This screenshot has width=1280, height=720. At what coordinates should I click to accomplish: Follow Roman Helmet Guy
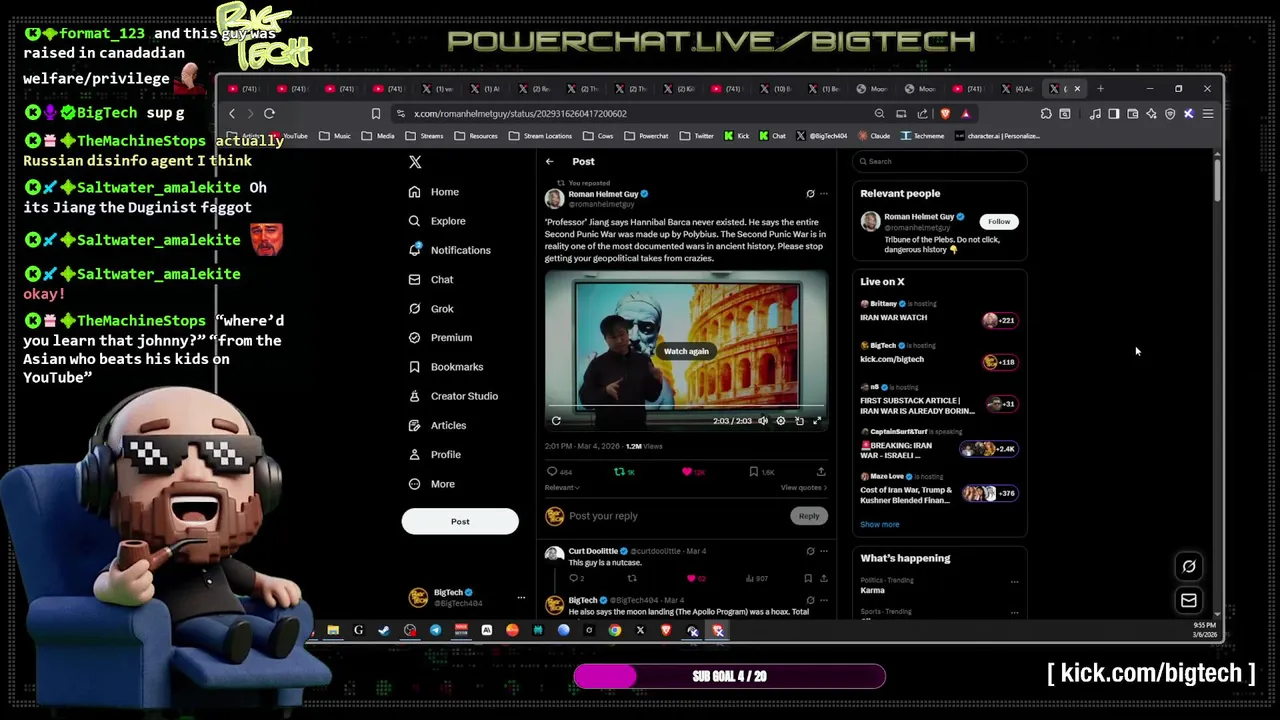[x=999, y=221]
